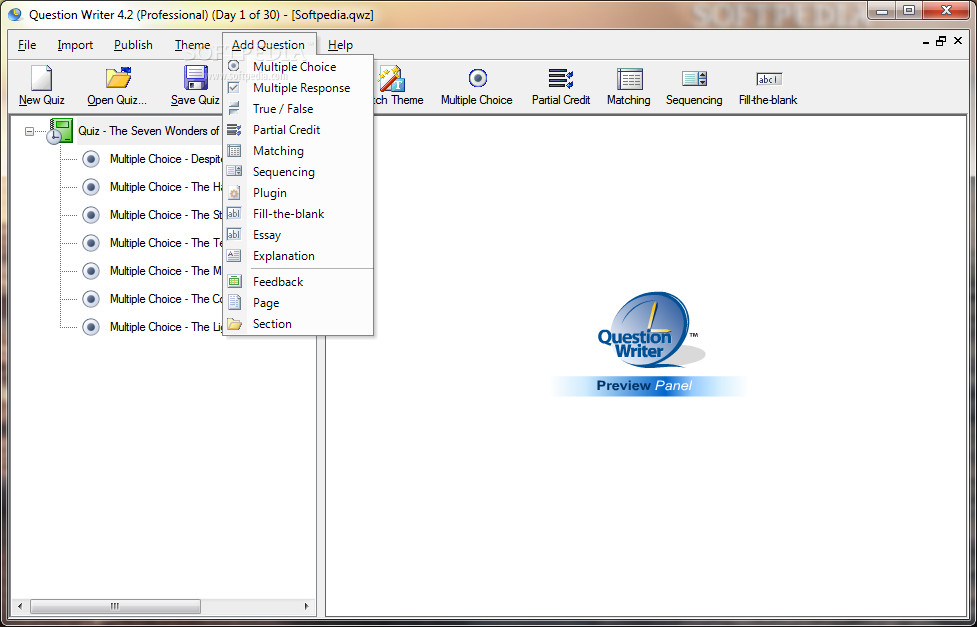Image resolution: width=977 pixels, height=627 pixels.
Task: Choose Plugin from the Add Question menu
Action: pyautogui.click(x=298, y=193)
